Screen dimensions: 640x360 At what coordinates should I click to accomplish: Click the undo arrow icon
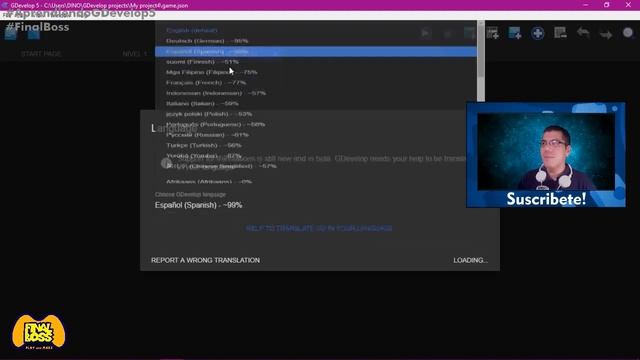[583, 33]
